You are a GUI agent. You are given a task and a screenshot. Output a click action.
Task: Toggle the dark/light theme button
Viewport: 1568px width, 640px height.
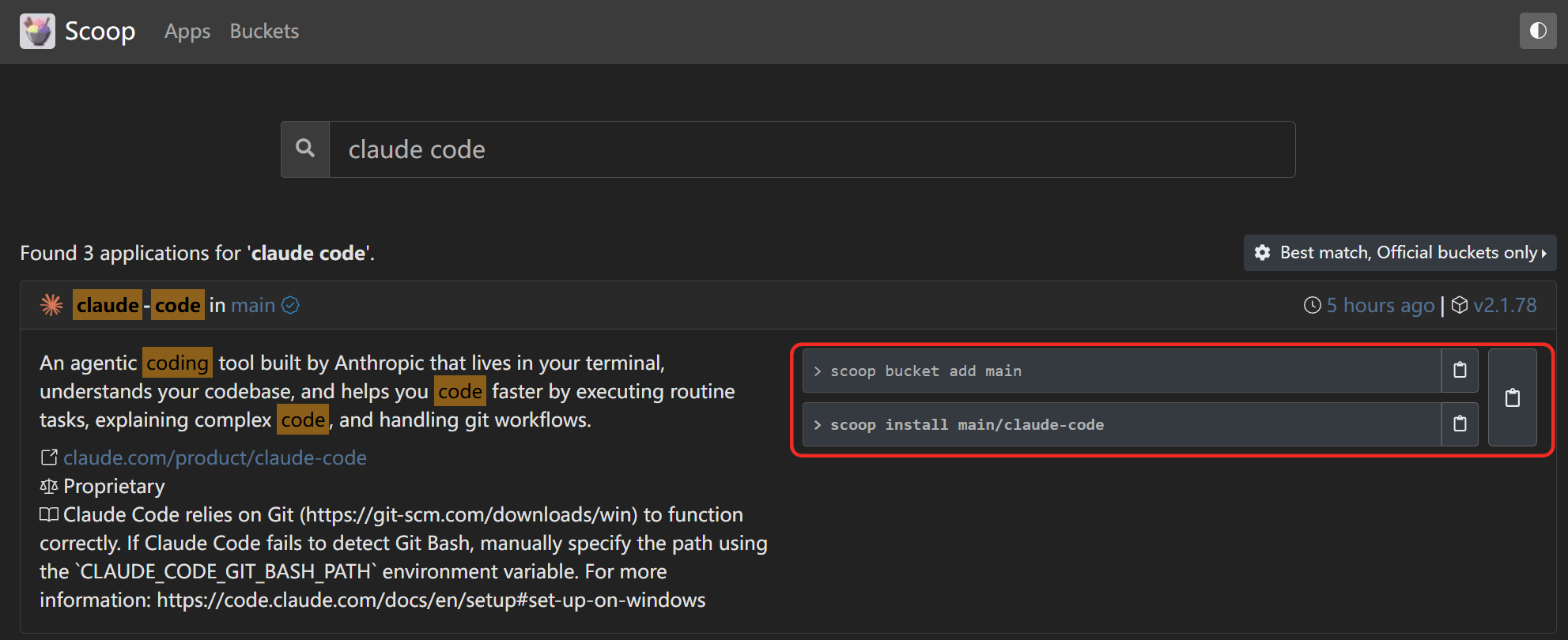(x=1538, y=31)
